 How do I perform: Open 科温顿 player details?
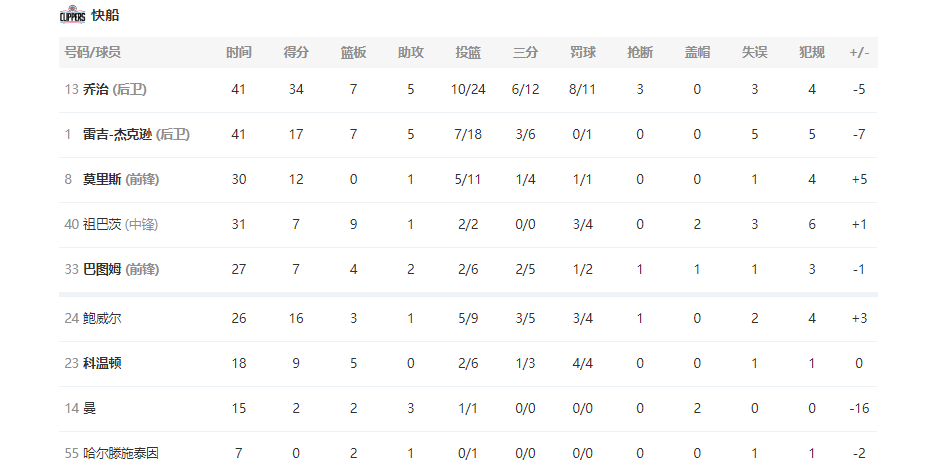[x=102, y=363]
